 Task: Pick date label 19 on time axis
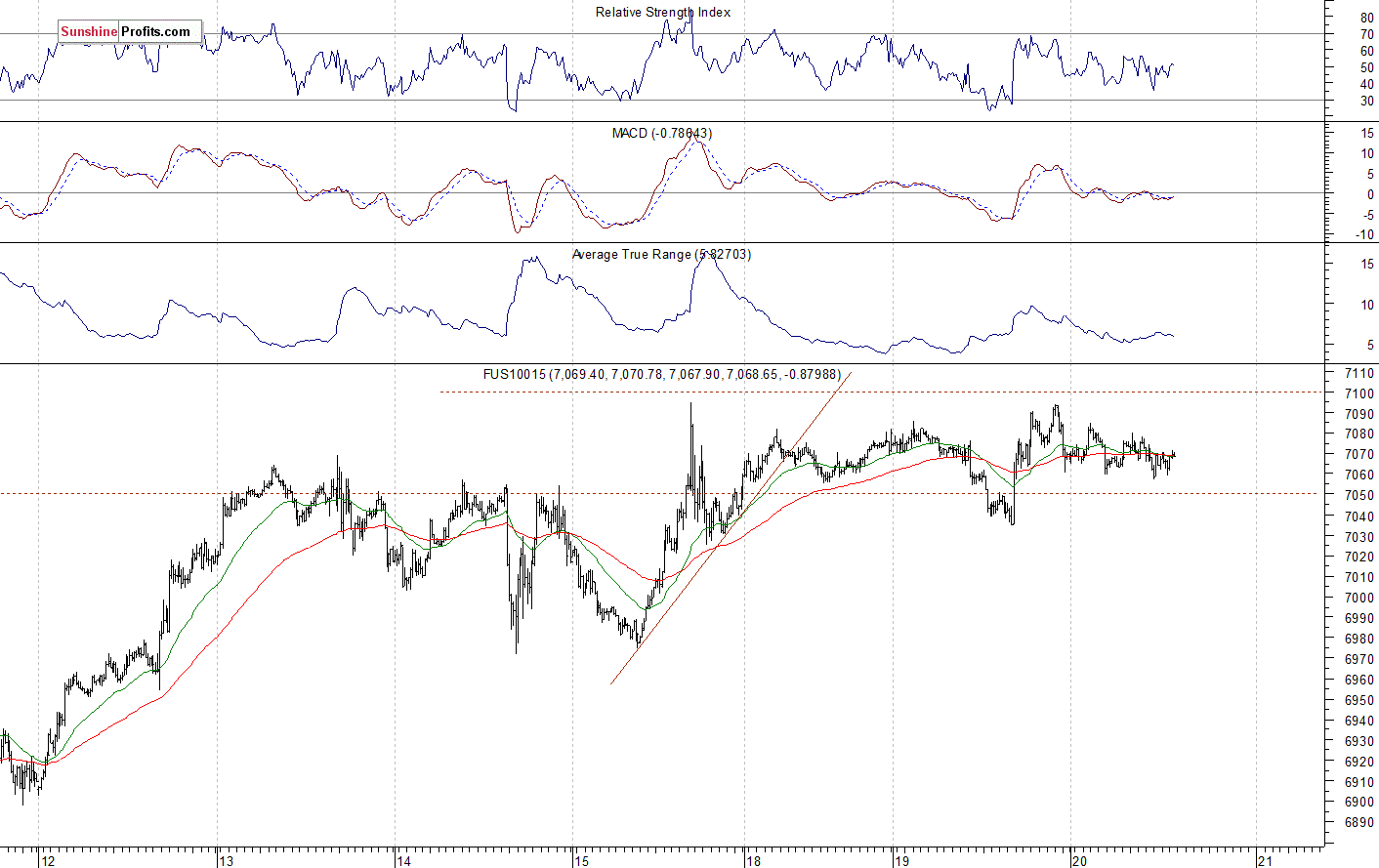click(x=901, y=861)
